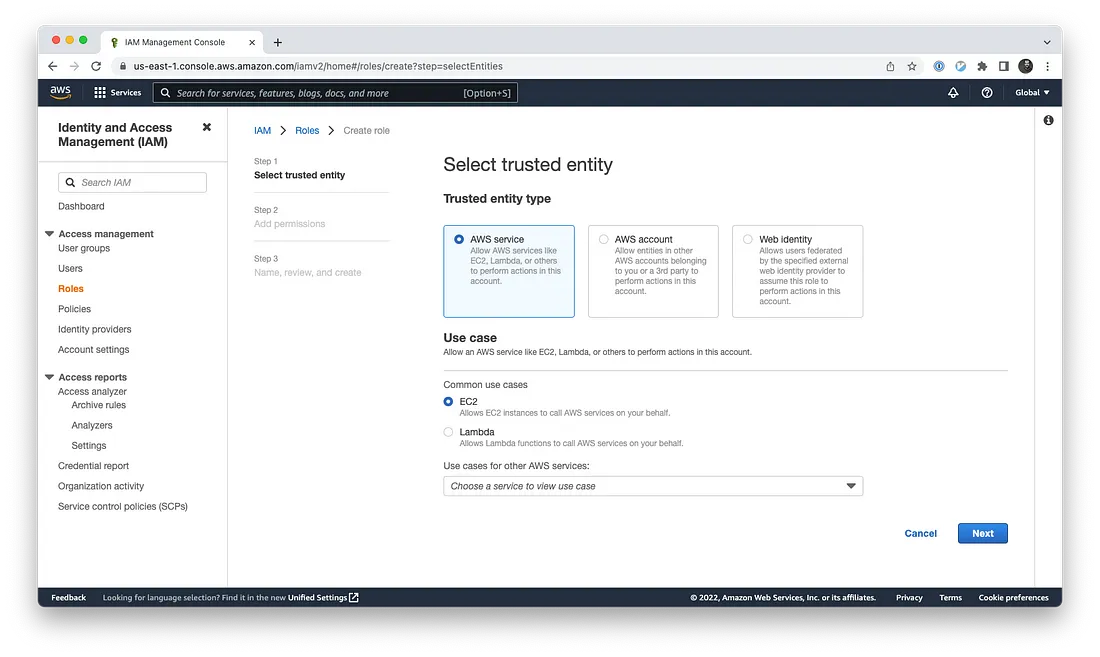Screen dimensions: 1100x657
Task: Click the site lock icon in address bar
Action: tap(123, 66)
